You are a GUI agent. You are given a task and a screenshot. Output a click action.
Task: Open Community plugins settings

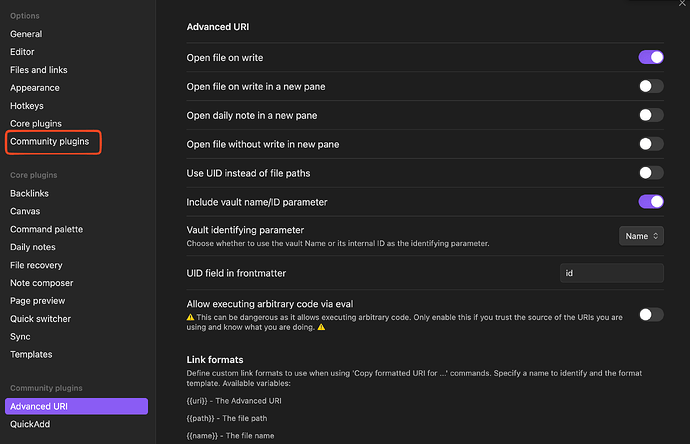(49, 142)
